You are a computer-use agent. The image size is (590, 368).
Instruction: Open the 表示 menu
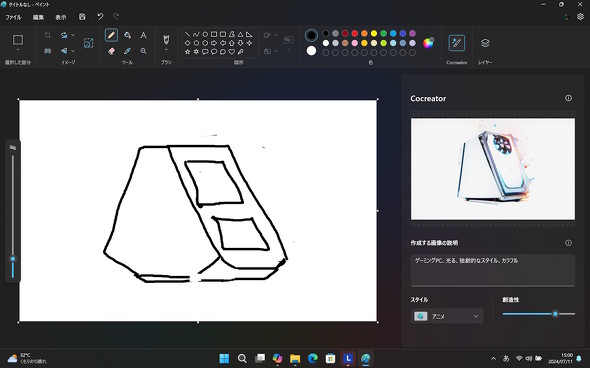(x=61, y=17)
